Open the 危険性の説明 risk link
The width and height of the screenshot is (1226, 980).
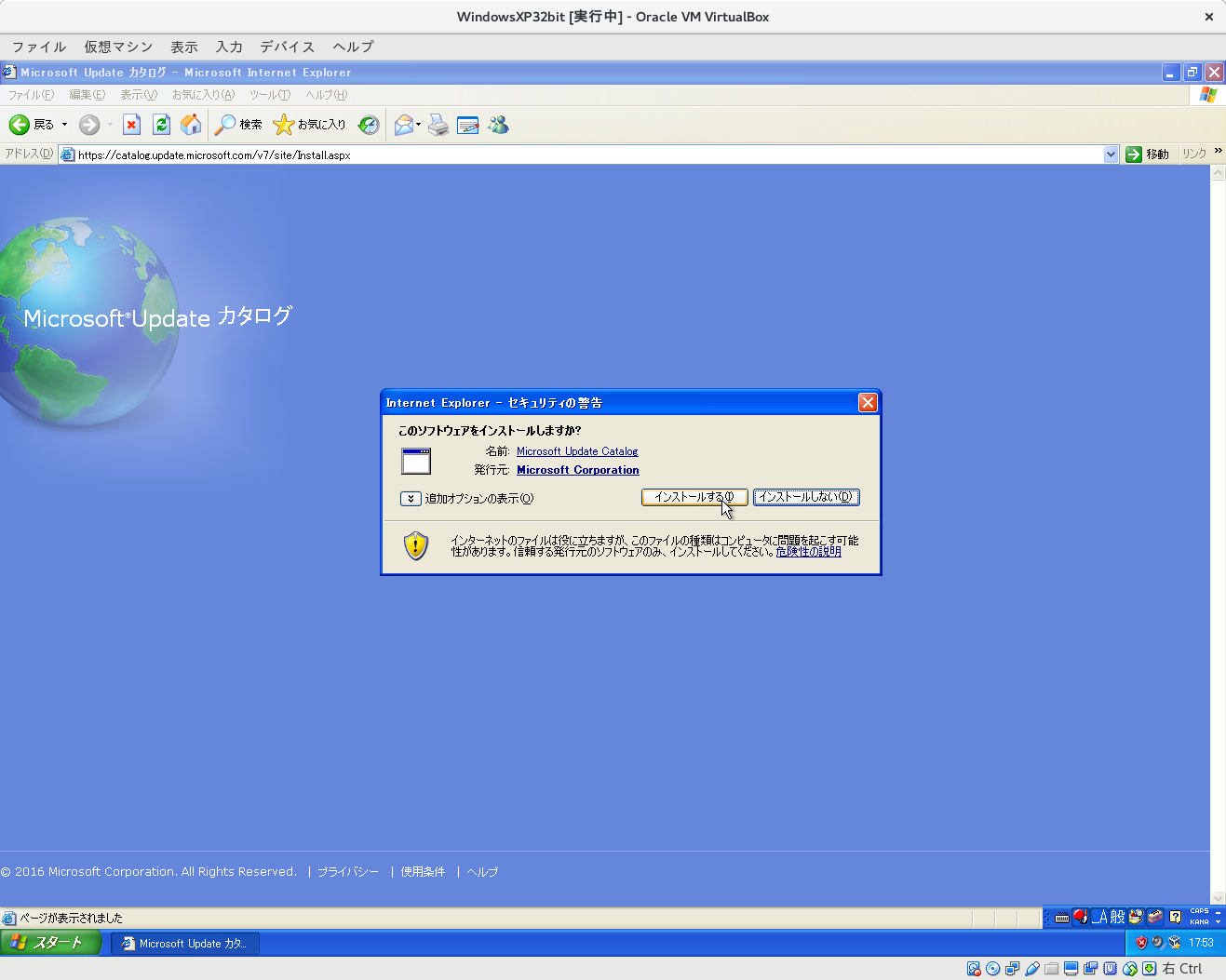[808, 552]
